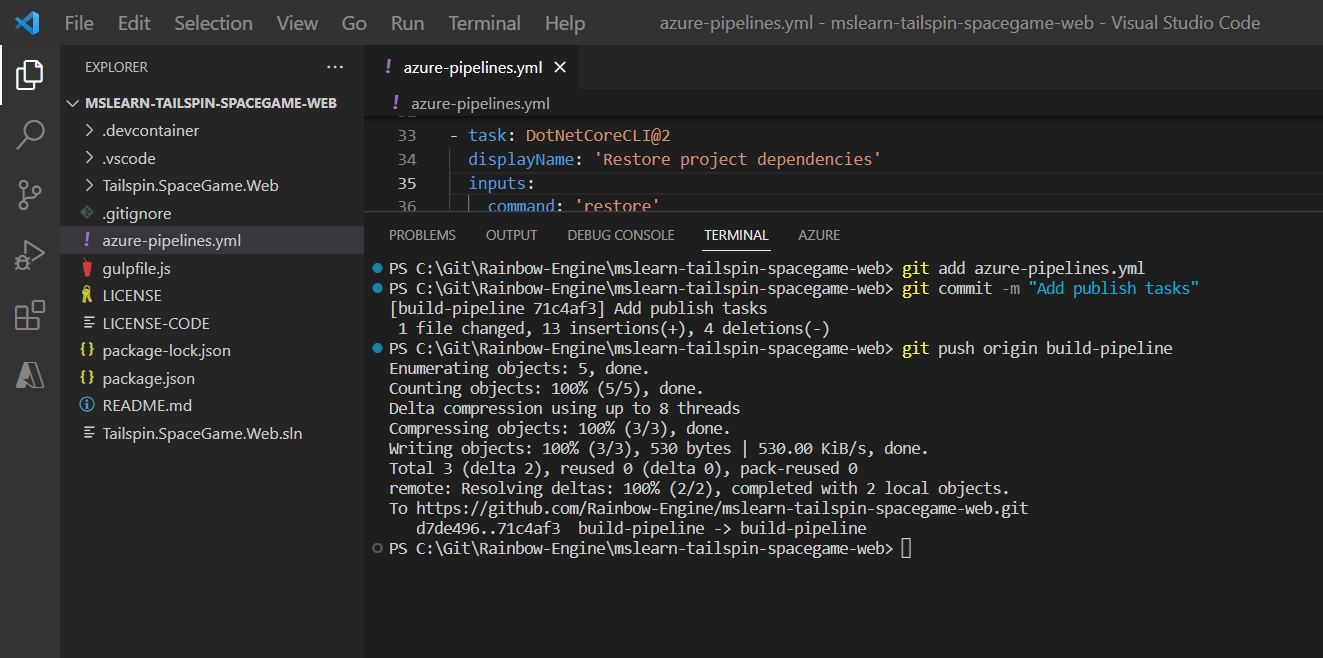
Task: Click line number 35 in the editor
Action: click(x=406, y=184)
